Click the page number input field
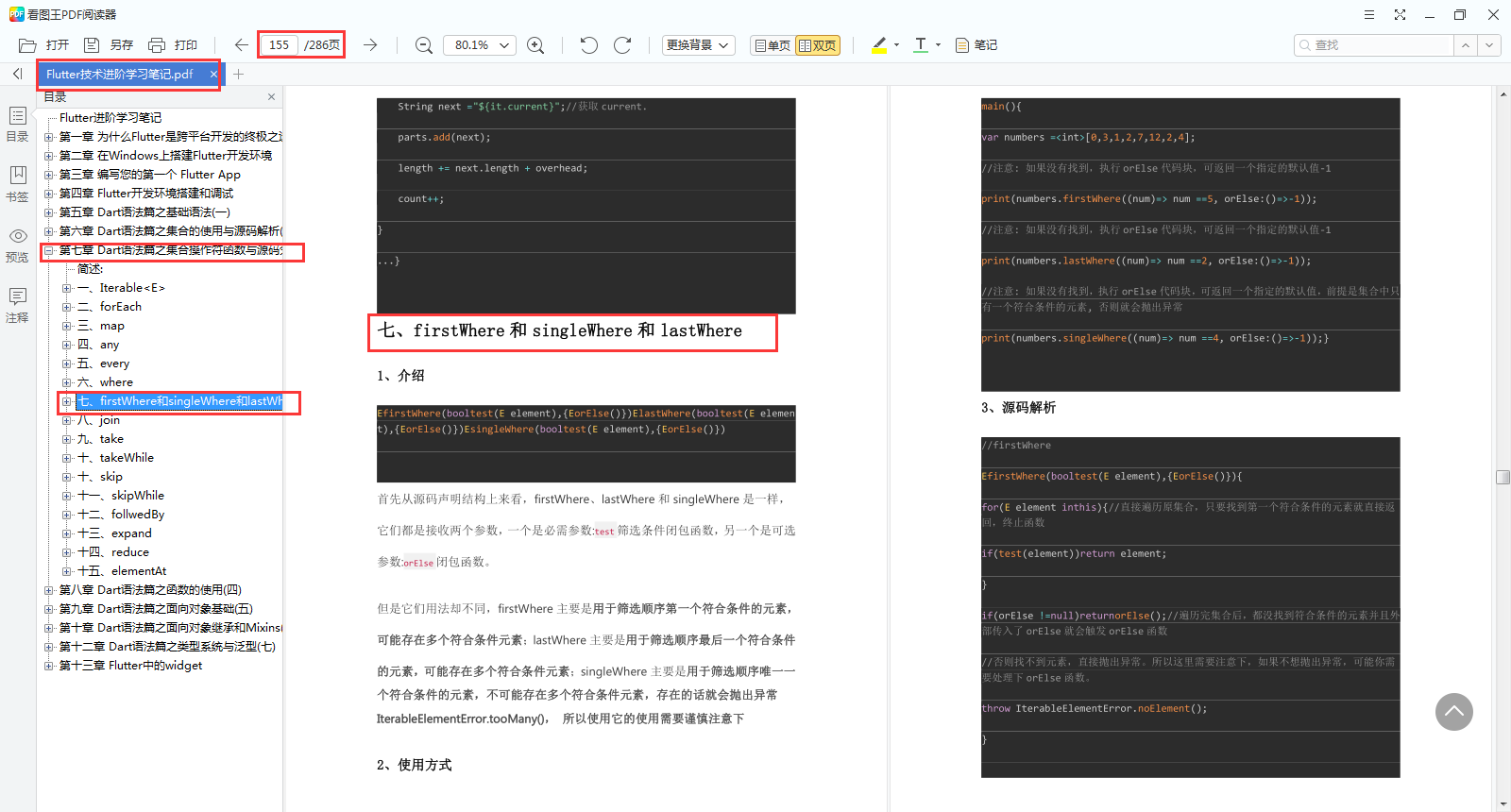 (280, 45)
